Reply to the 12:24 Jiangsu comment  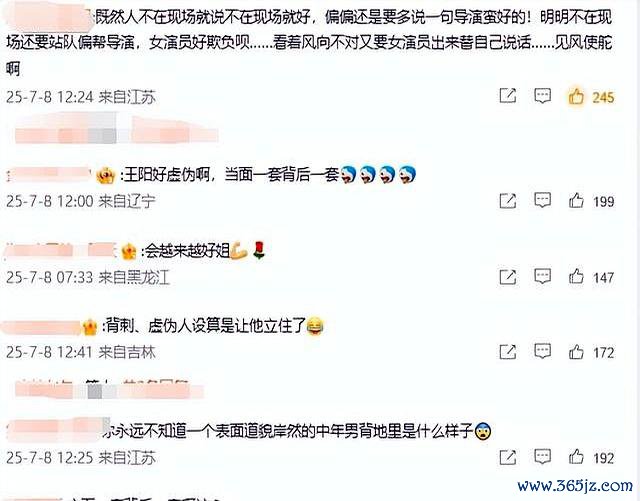tap(542, 96)
